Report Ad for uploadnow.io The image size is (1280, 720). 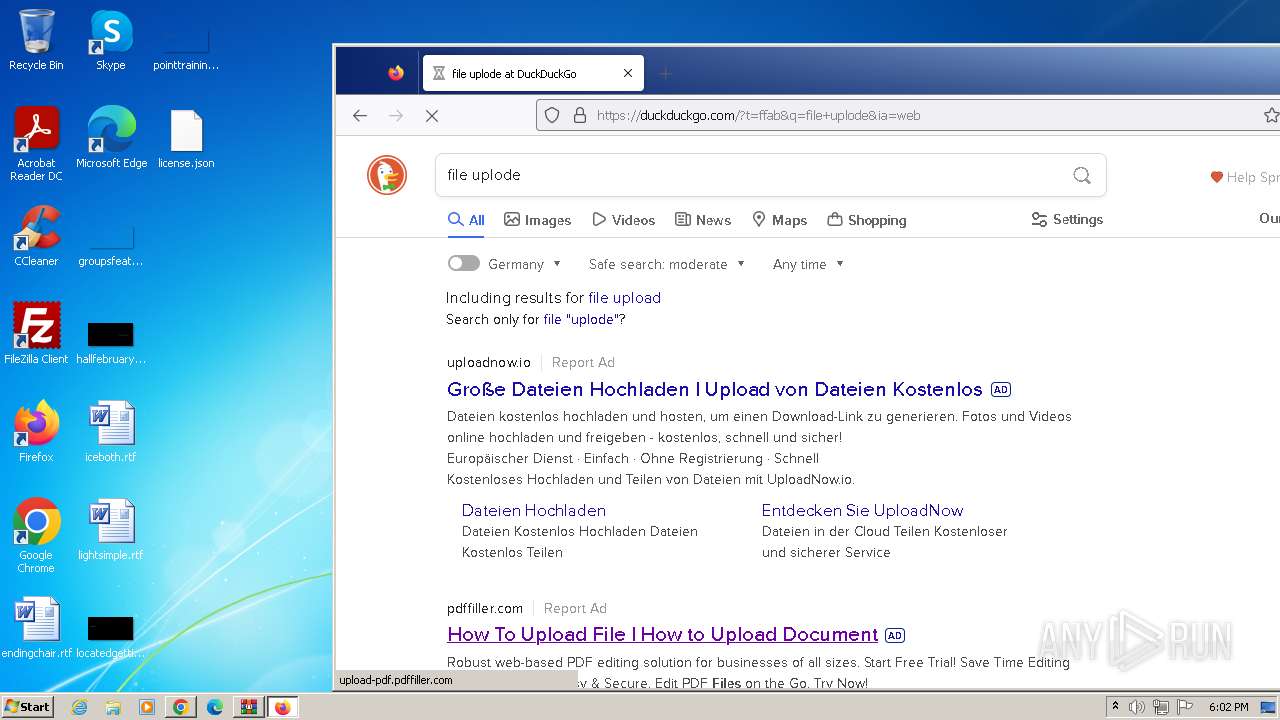[583, 362]
